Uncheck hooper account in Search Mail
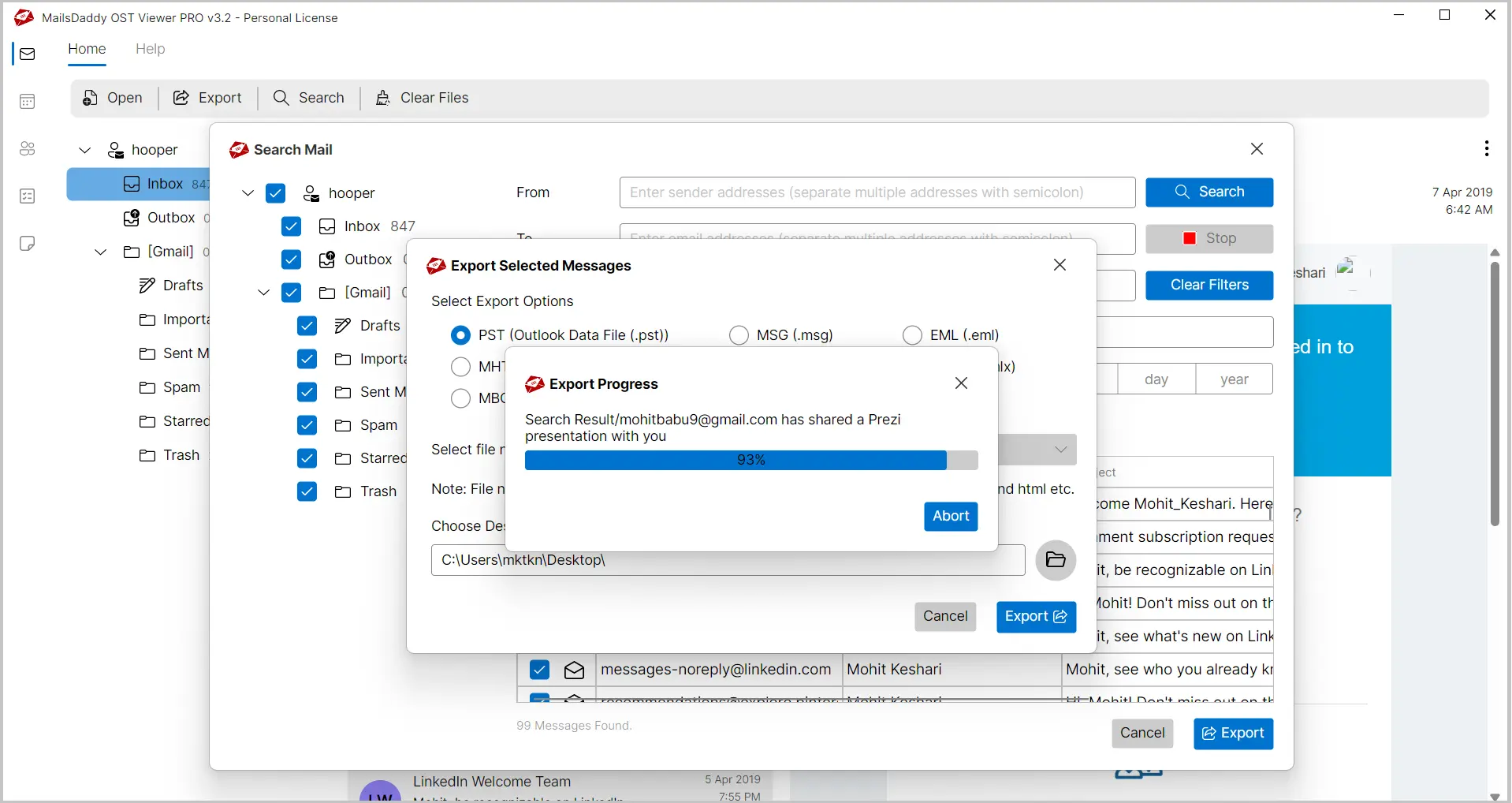The height and width of the screenshot is (803, 1512). click(x=276, y=193)
